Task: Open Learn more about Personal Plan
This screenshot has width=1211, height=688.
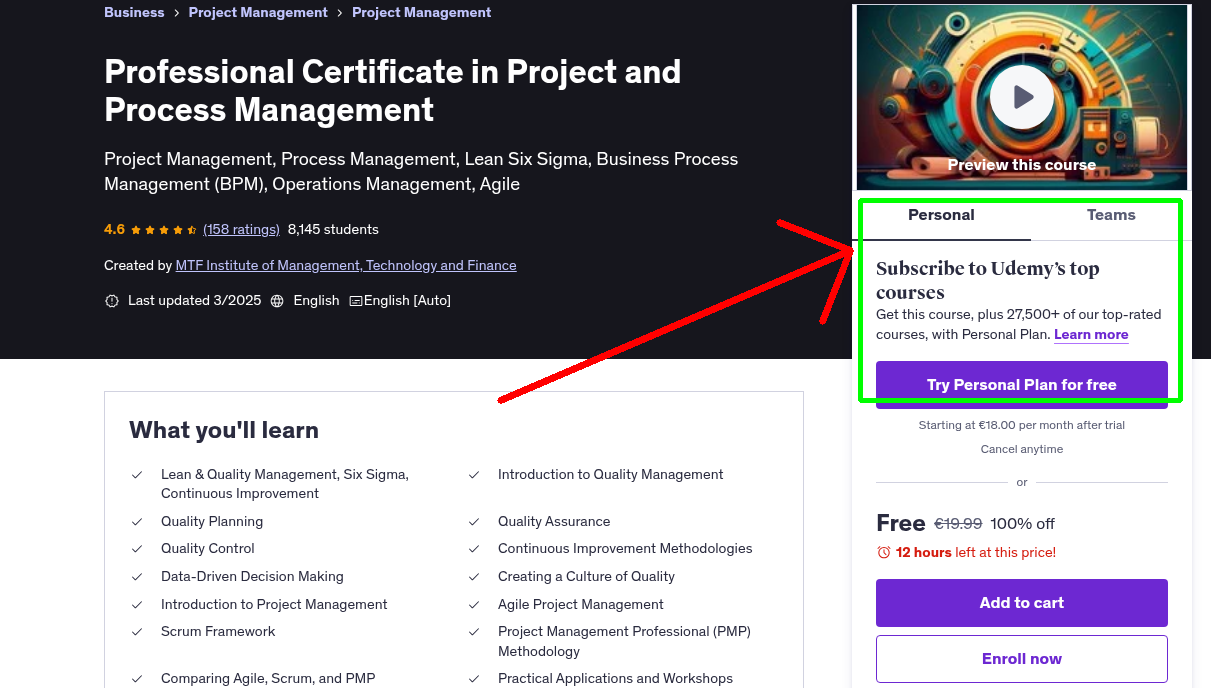Action: (x=1091, y=335)
